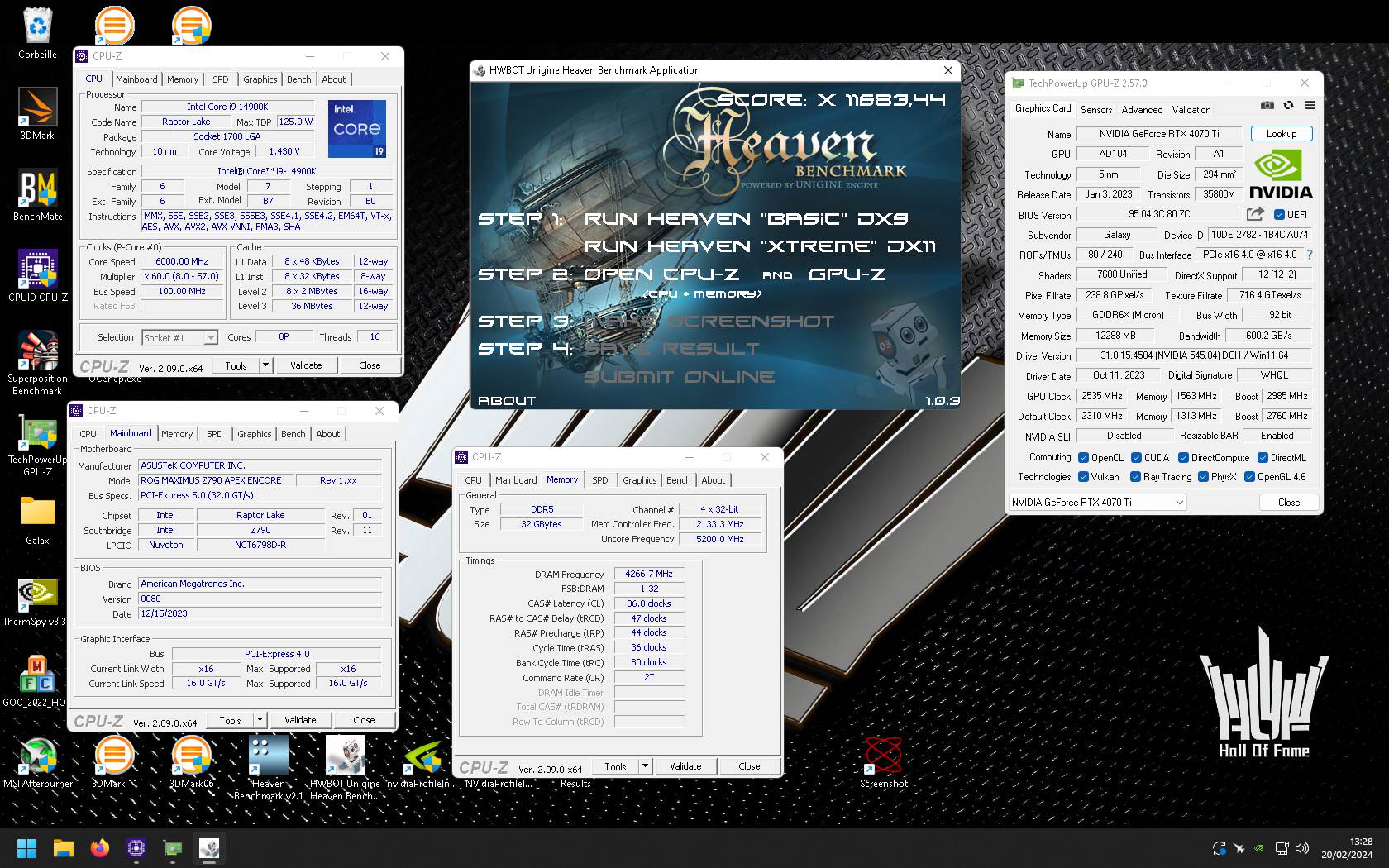Click the Core Speed value 6000.00 MHz
1389x868 pixels.
[x=182, y=261]
